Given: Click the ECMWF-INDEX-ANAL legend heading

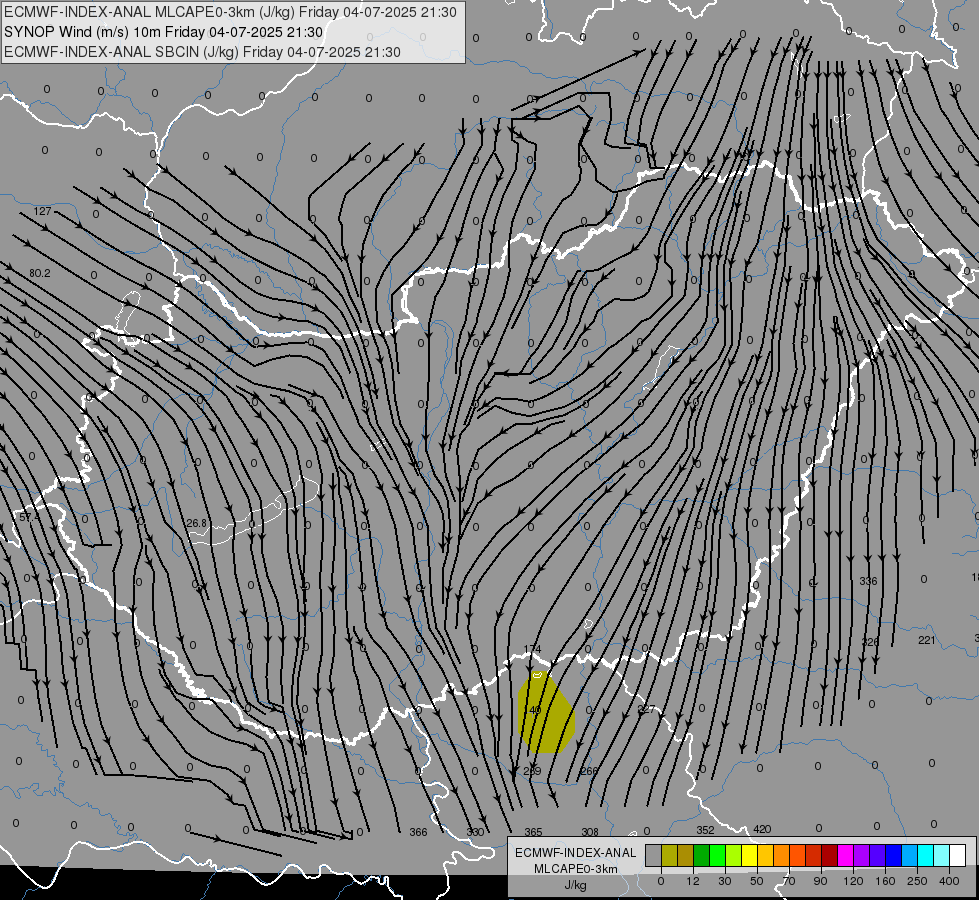Looking at the screenshot, I should (x=576, y=853).
